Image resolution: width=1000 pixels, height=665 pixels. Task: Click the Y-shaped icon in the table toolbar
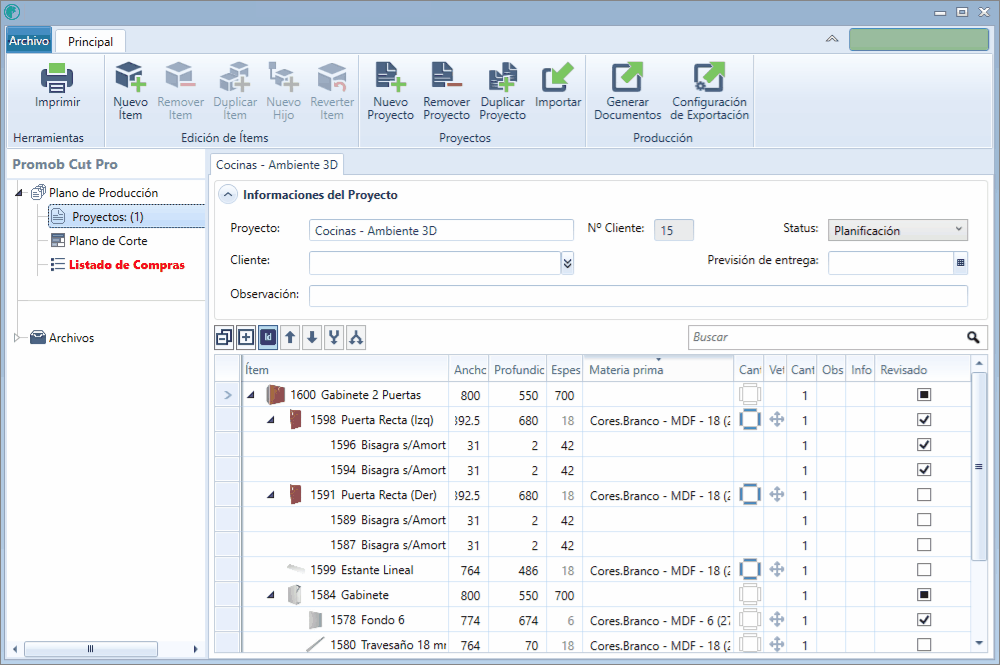(x=334, y=337)
